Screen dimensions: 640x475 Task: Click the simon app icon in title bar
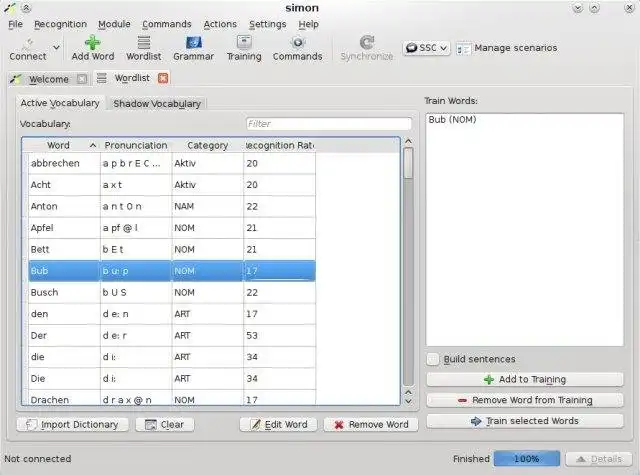point(10,8)
